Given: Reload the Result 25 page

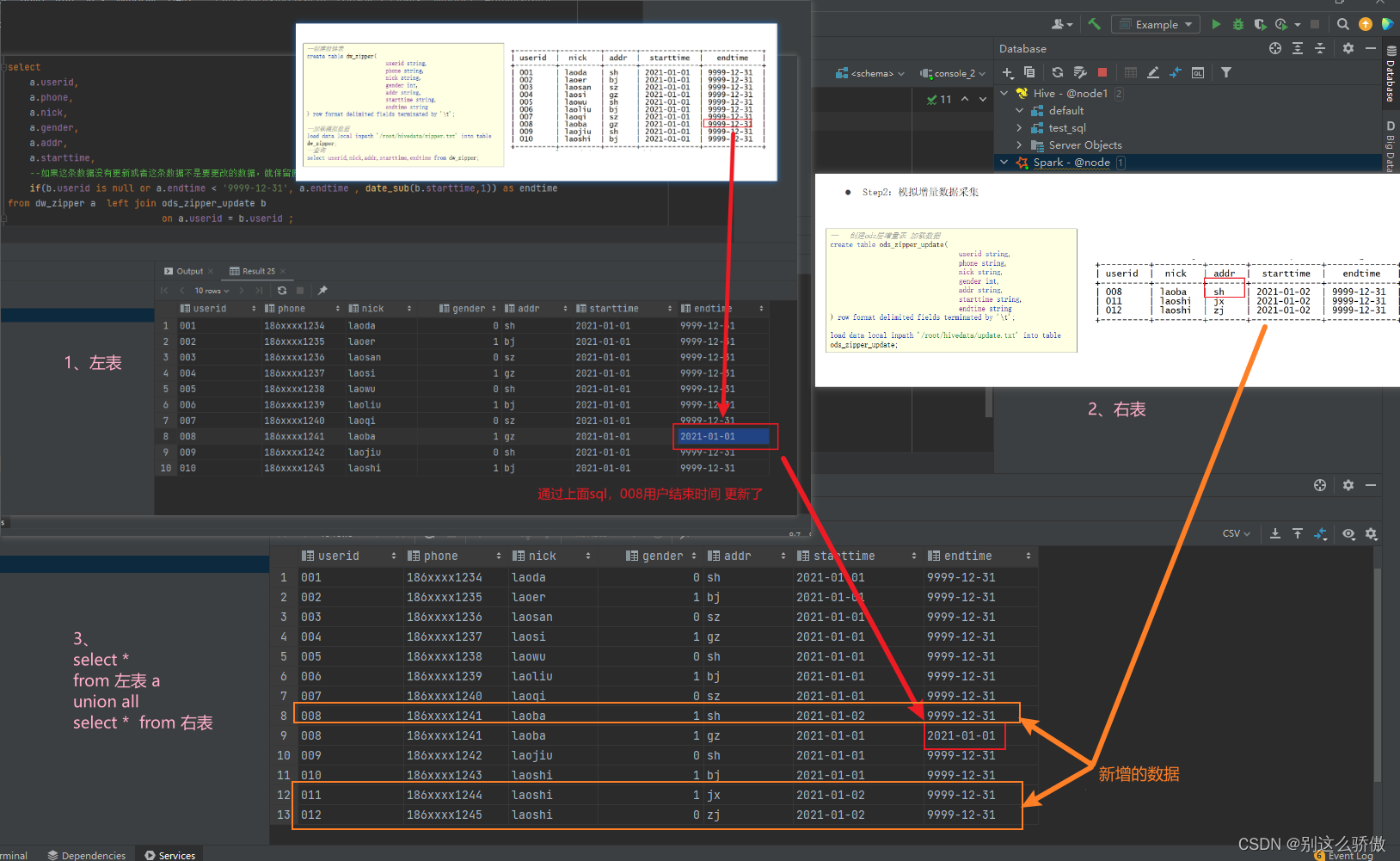Looking at the screenshot, I should tap(282, 291).
